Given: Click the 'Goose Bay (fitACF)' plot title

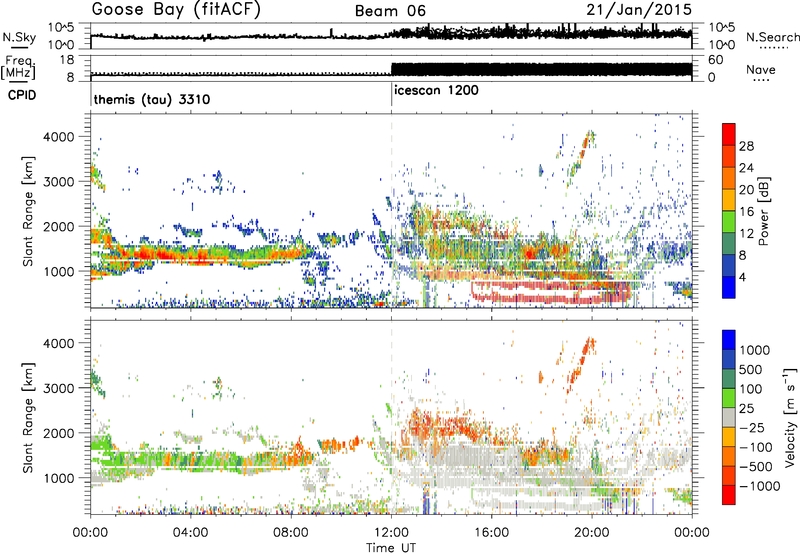Looking at the screenshot, I should [176, 10].
